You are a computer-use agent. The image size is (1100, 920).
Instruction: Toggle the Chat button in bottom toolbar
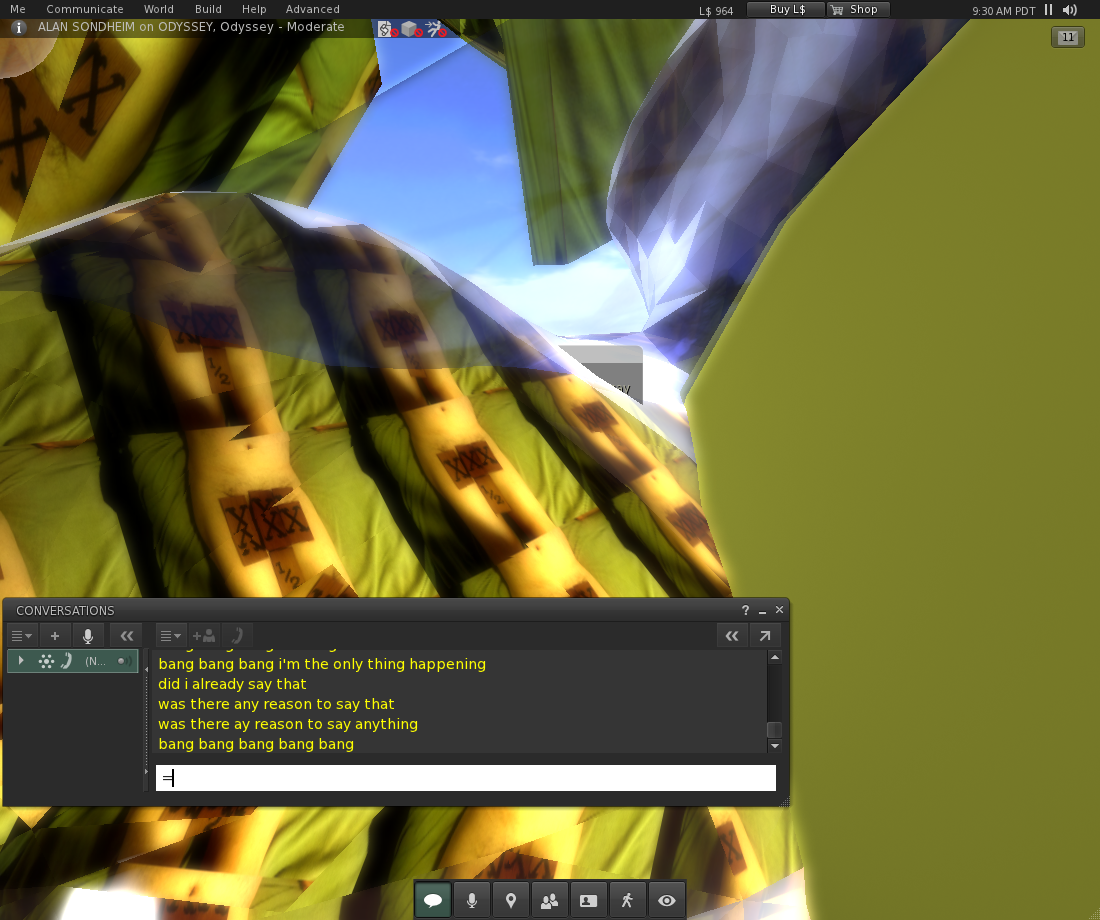tap(433, 900)
